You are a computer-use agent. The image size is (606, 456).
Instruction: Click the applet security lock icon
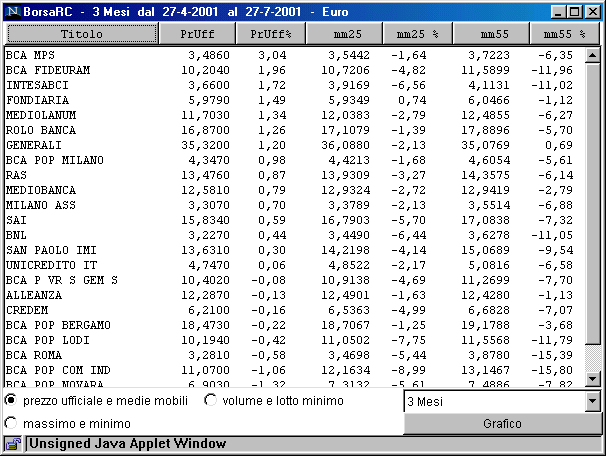[13, 444]
